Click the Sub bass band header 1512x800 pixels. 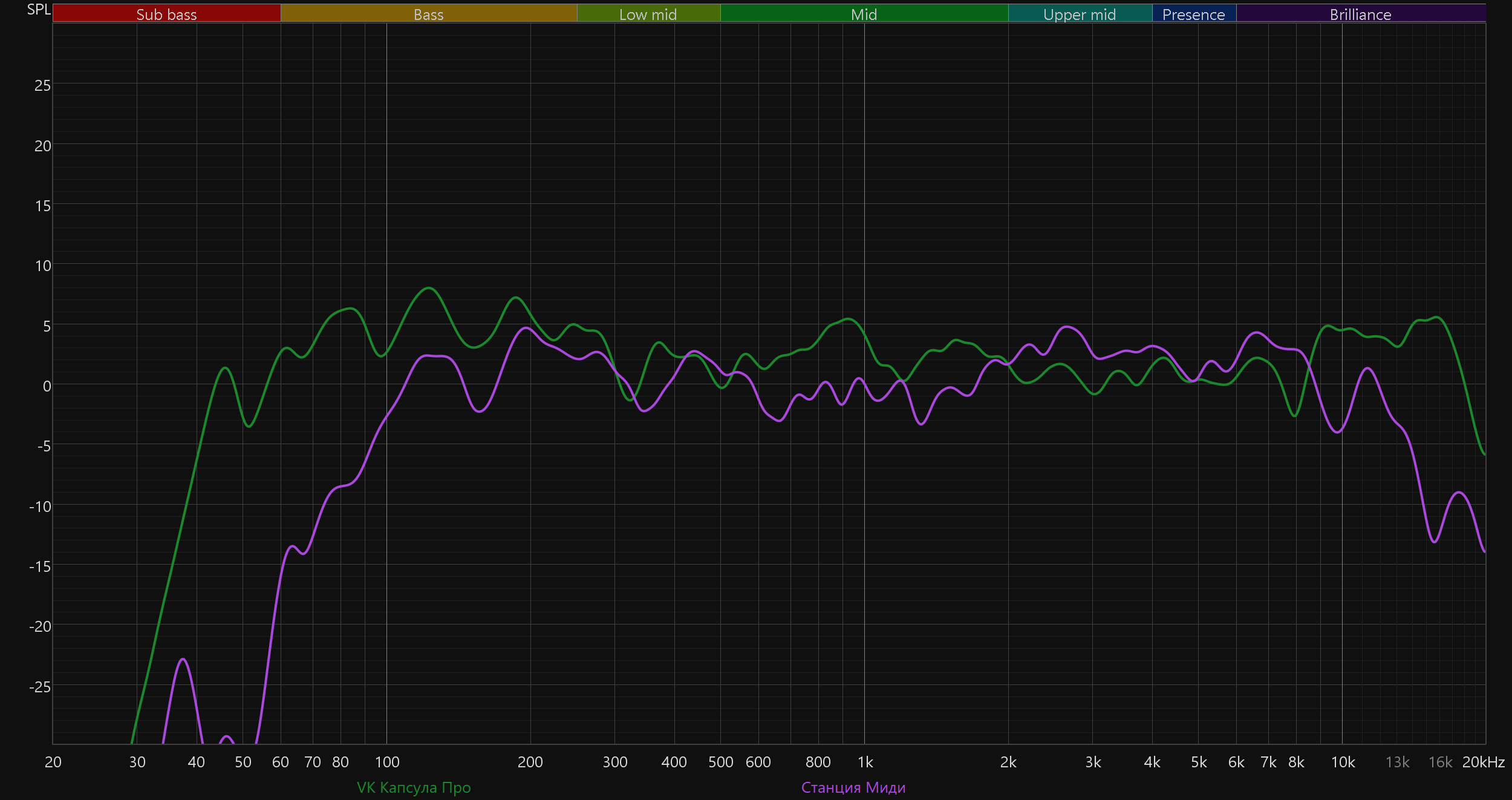click(166, 14)
